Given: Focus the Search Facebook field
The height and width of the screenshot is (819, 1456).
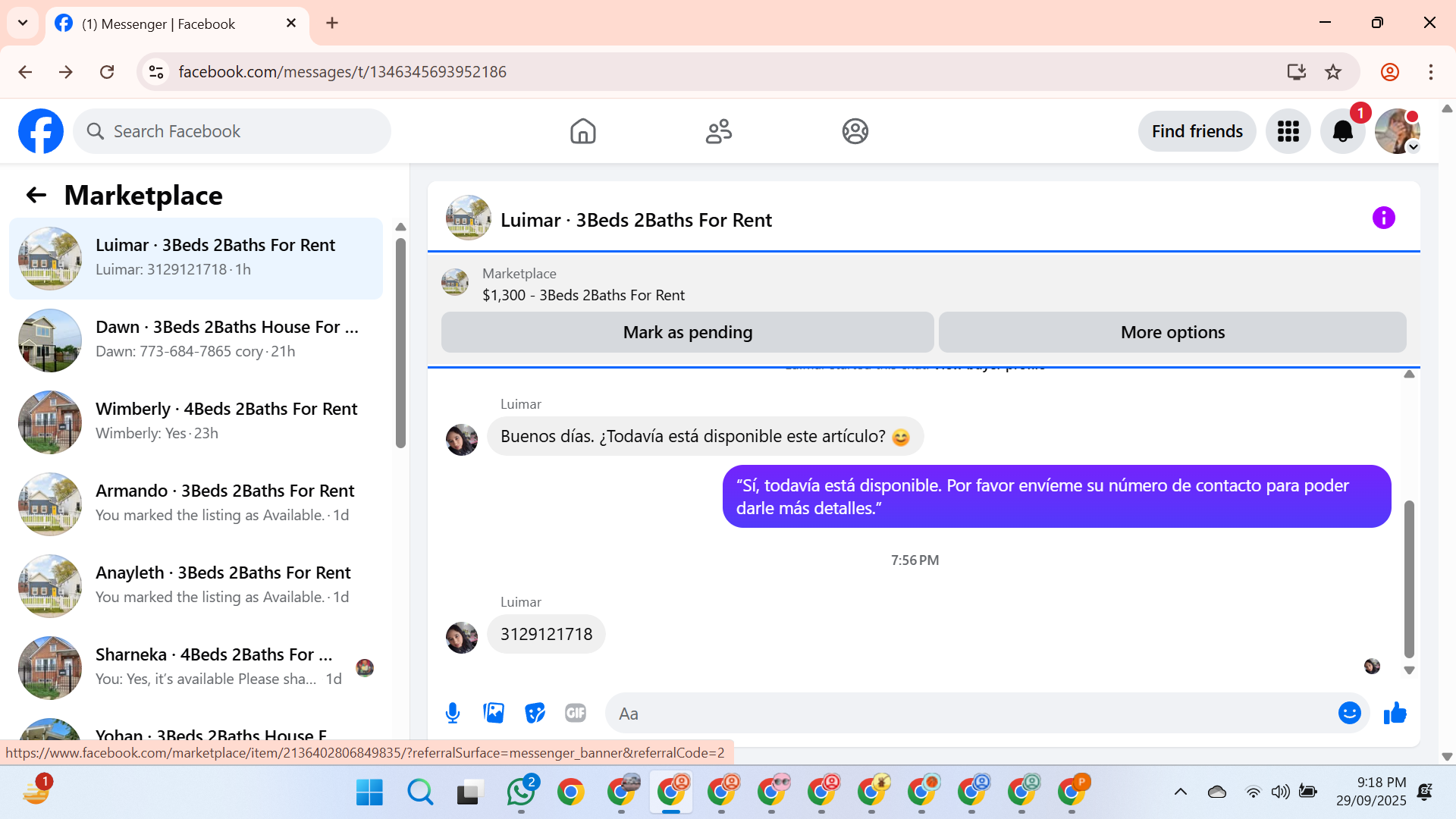Looking at the screenshot, I should 232,131.
